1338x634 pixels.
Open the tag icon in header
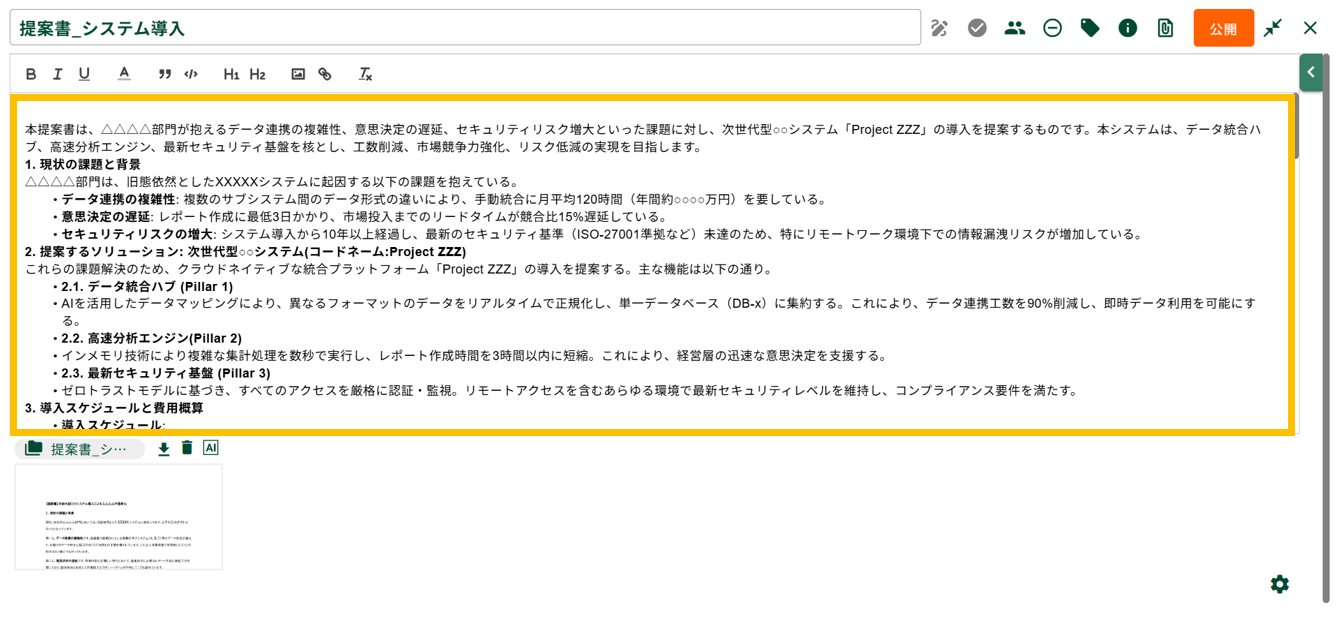[1090, 28]
